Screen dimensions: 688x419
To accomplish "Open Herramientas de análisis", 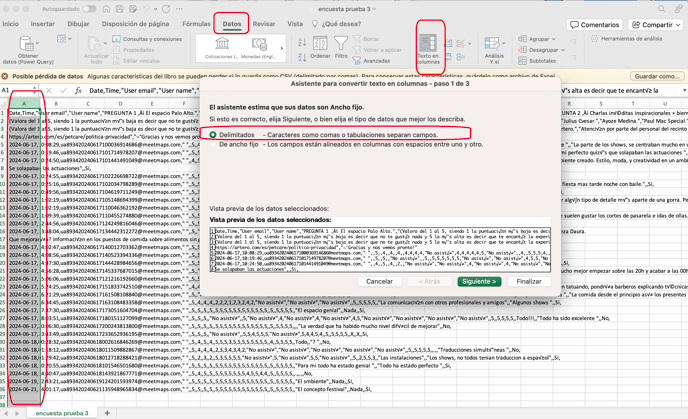I will pyautogui.click(x=627, y=39).
